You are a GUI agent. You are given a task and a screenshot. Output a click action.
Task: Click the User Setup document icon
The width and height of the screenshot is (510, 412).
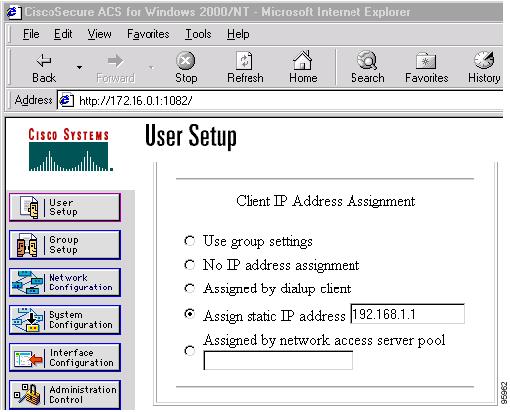coord(29,207)
